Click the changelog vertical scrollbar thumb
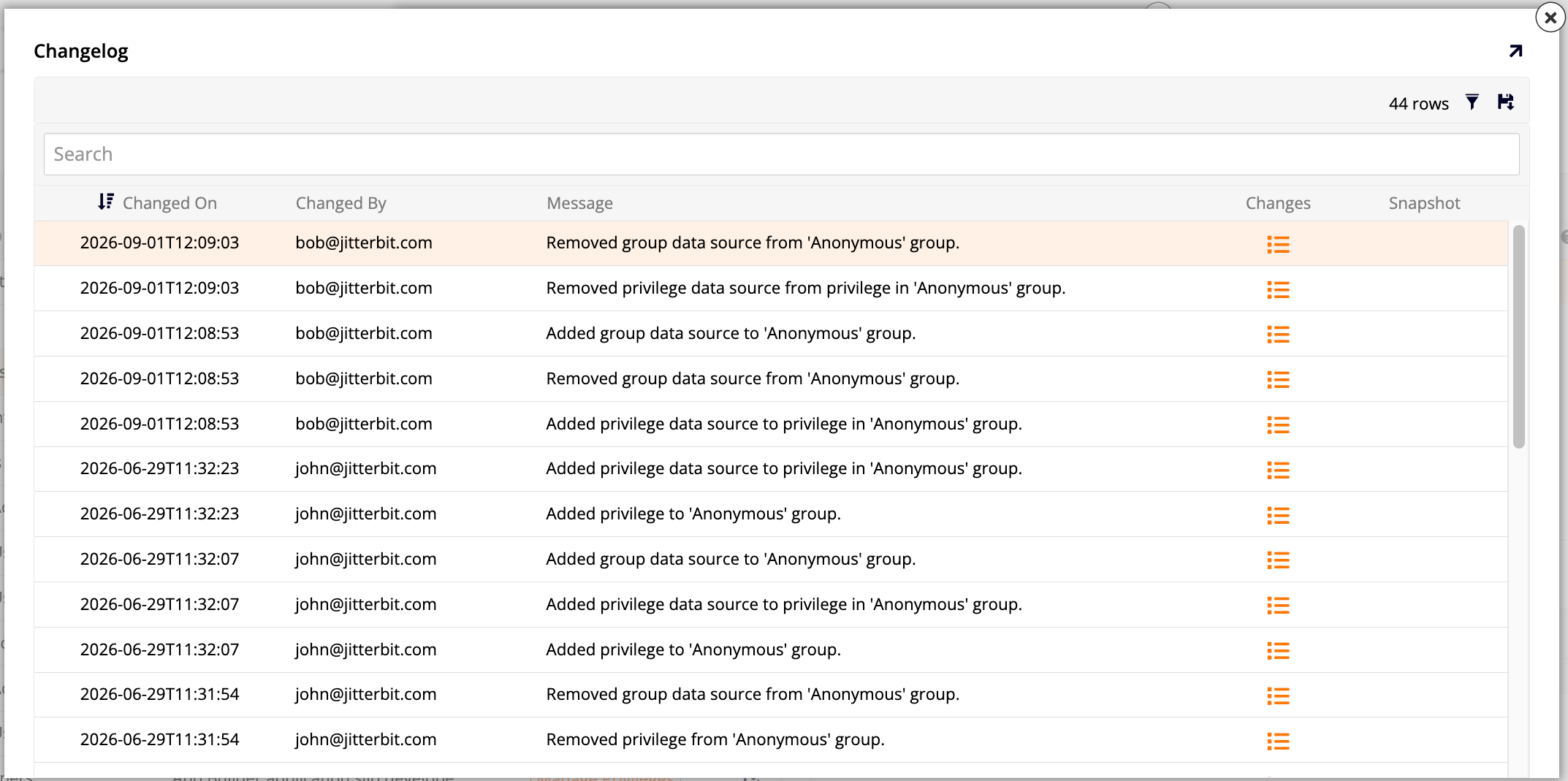This screenshot has height=781, width=1568. pos(1519,337)
